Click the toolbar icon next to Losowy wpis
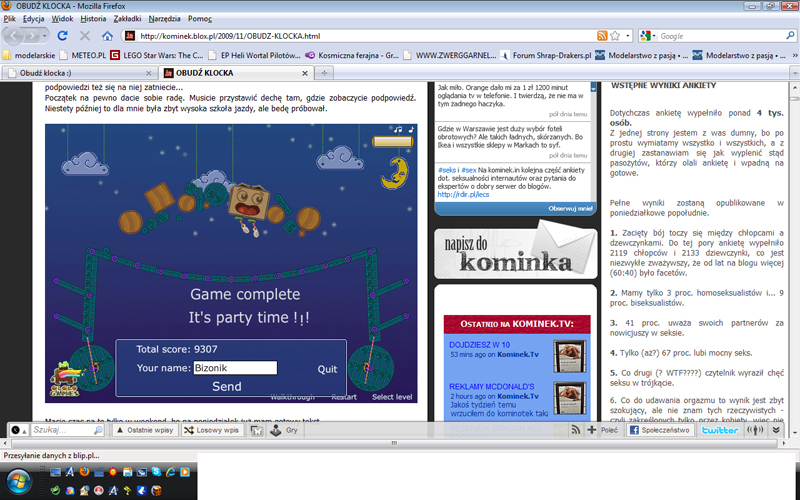The image size is (800, 500). pyautogui.click(x=256, y=430)
